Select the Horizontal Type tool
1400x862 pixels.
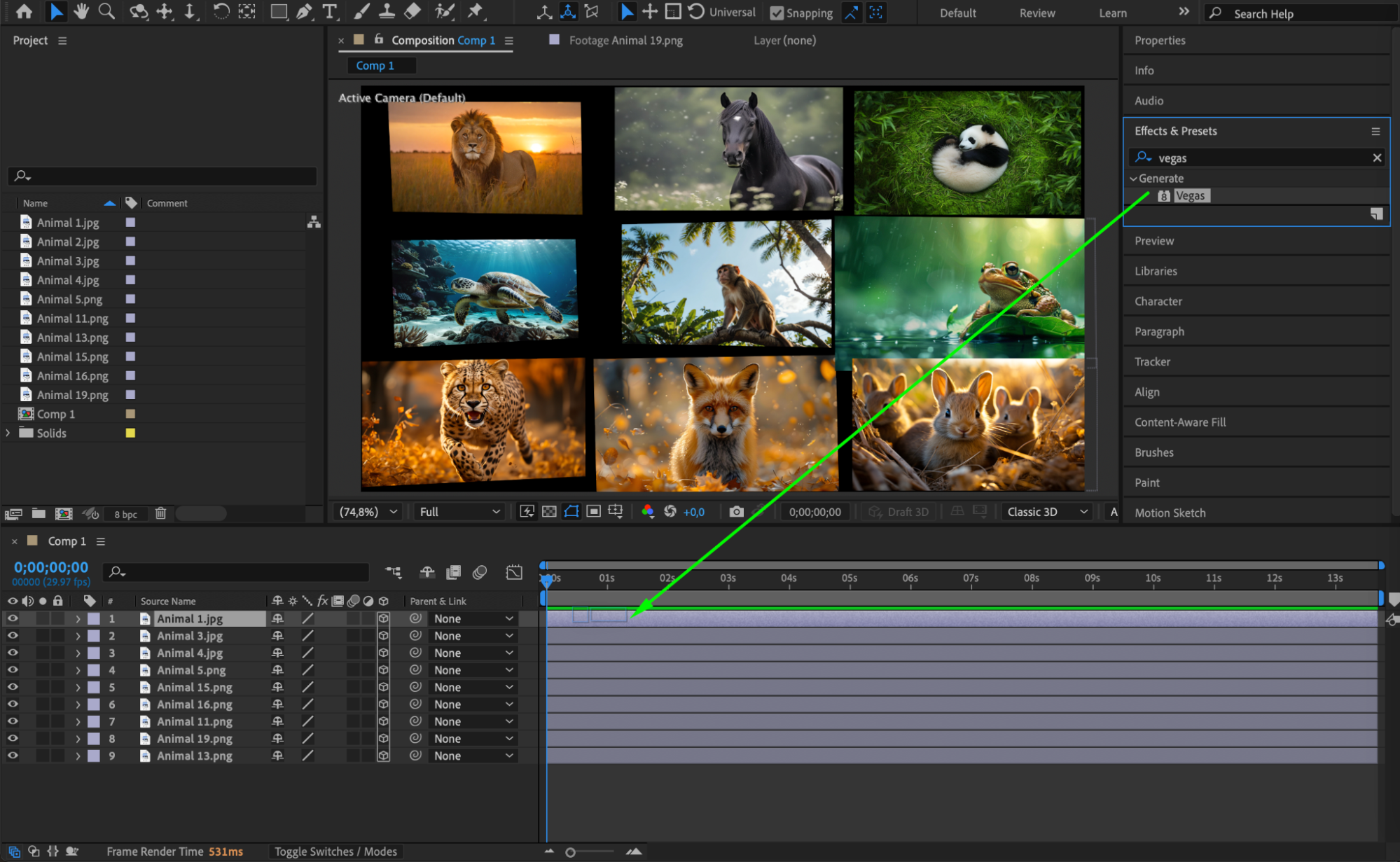click(x=329, y=11)
